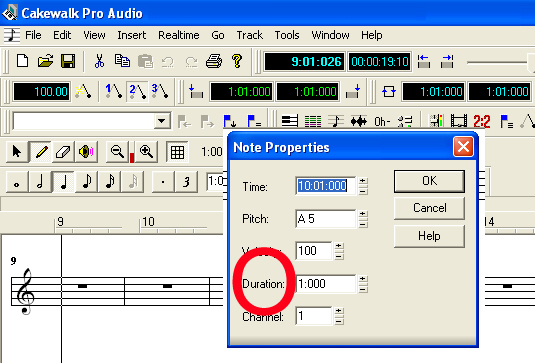Open the Go menu
The width and height of the screenshot is (535, 363).
pyautogui.click(x=218, y=35)
